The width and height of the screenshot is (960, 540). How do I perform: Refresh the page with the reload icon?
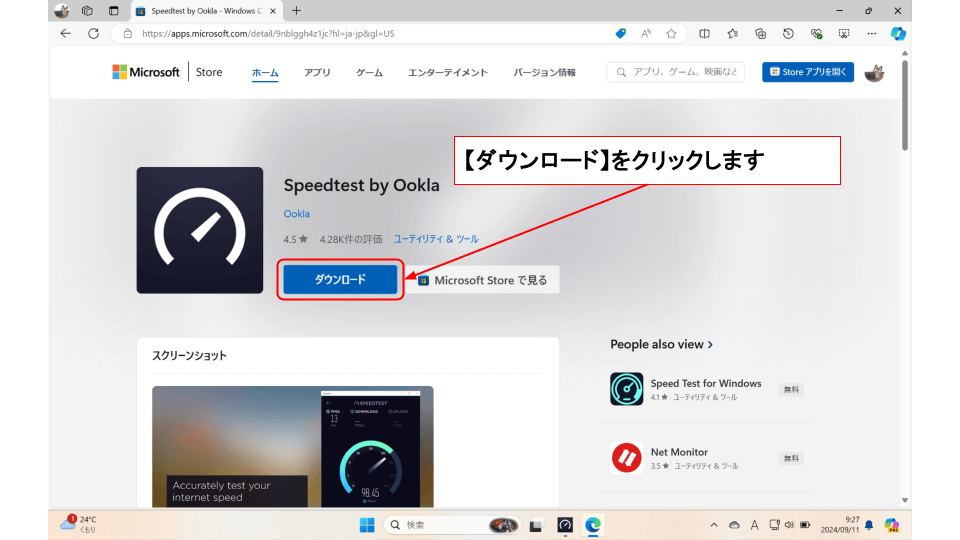[93, 33]
